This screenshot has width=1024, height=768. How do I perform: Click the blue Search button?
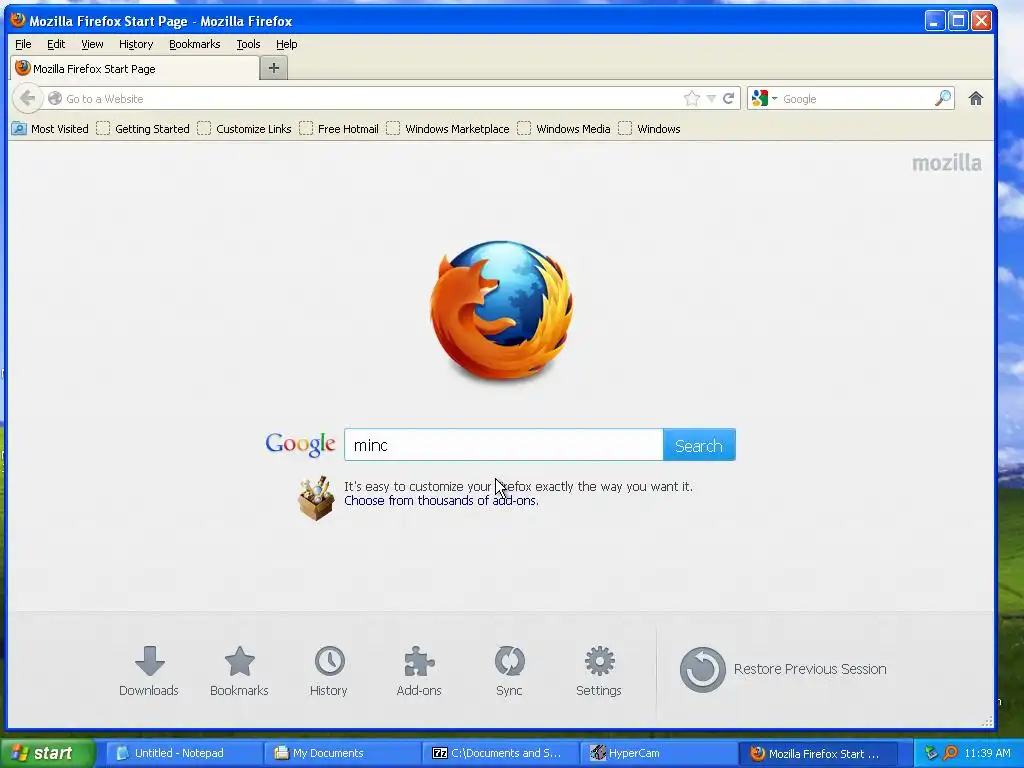click(x=699, y=445)
